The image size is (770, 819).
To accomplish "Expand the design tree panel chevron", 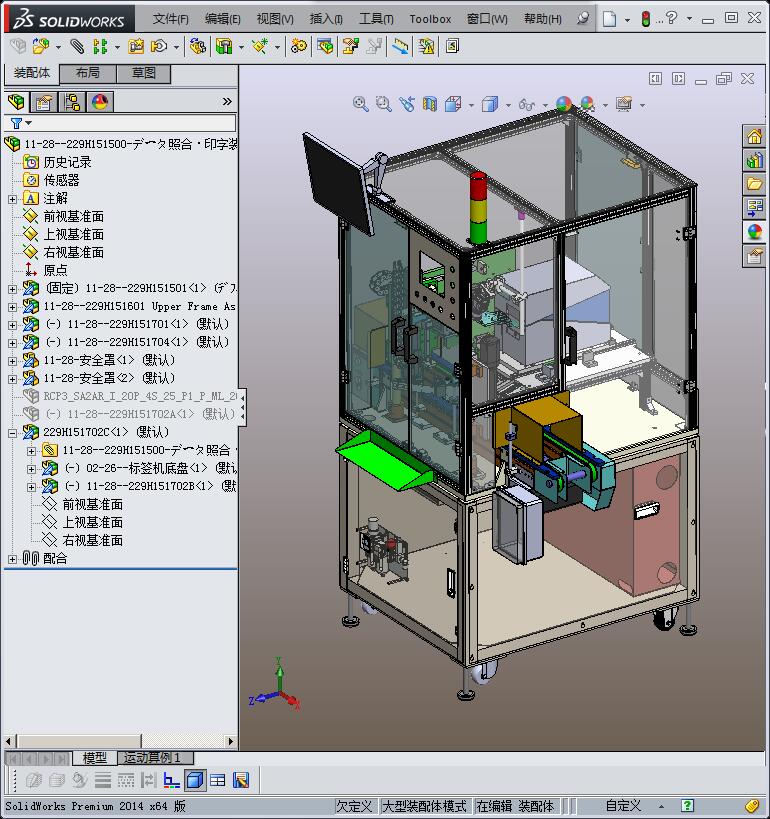I will tap(227, 101).
